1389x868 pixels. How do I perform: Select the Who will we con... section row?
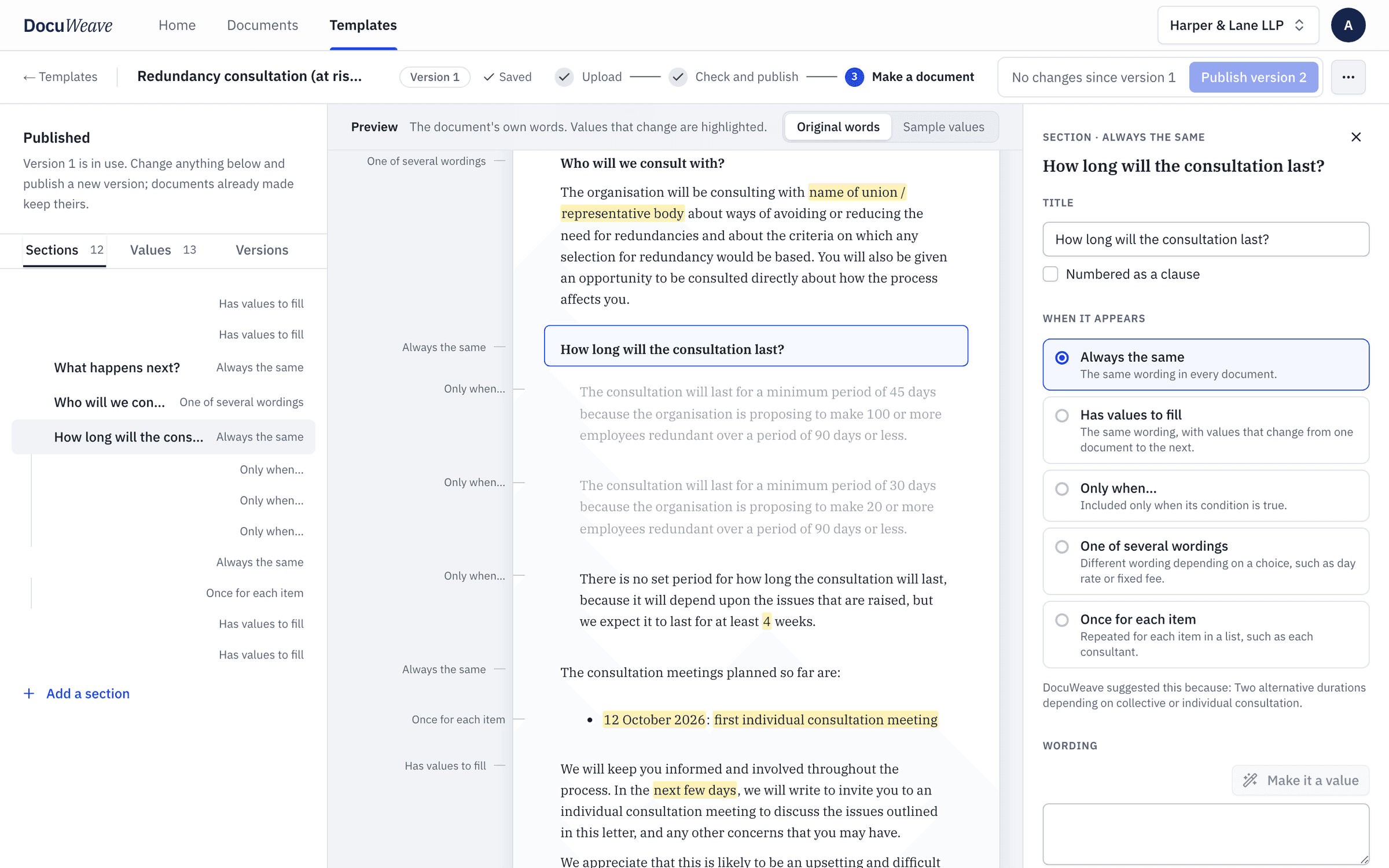(x=163, y=402)
